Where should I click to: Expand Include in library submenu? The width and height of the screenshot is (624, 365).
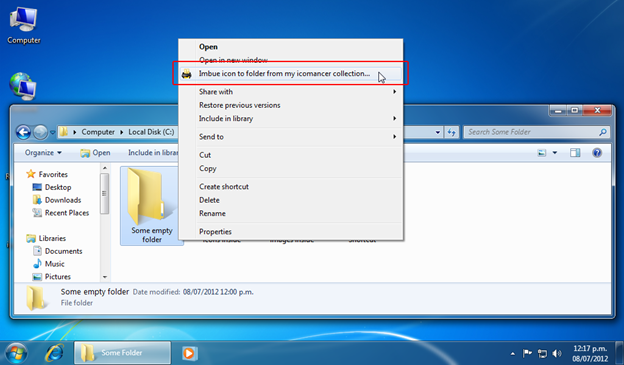coord(290,119)
